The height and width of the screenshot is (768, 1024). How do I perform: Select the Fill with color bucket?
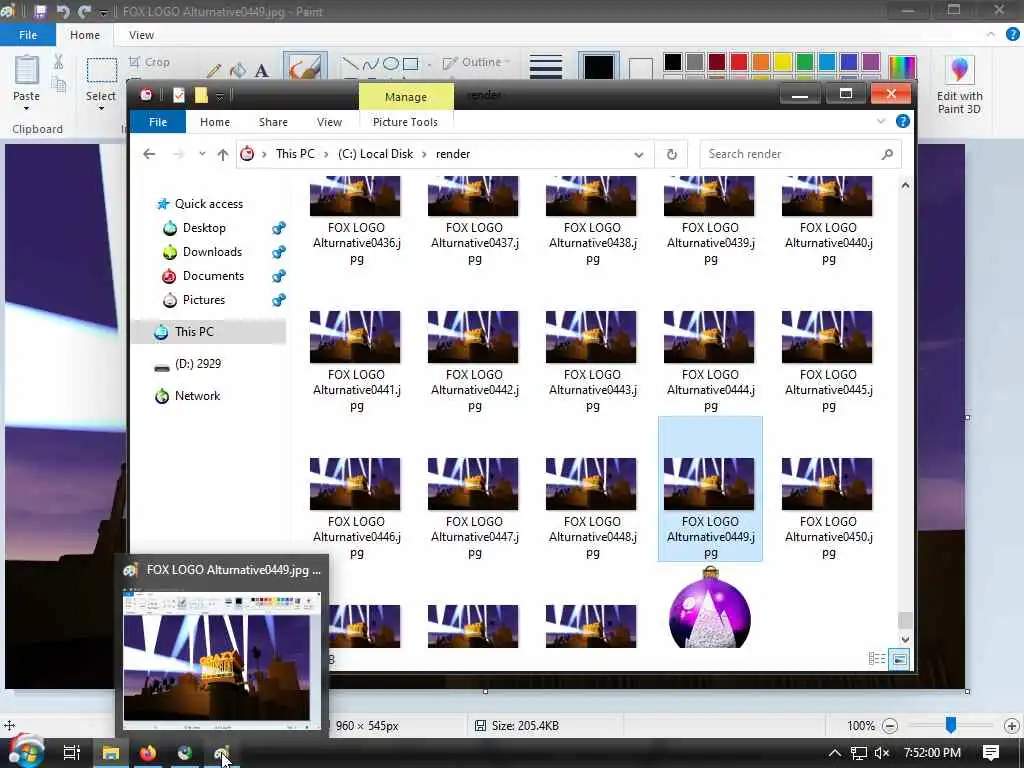(238, 70)
